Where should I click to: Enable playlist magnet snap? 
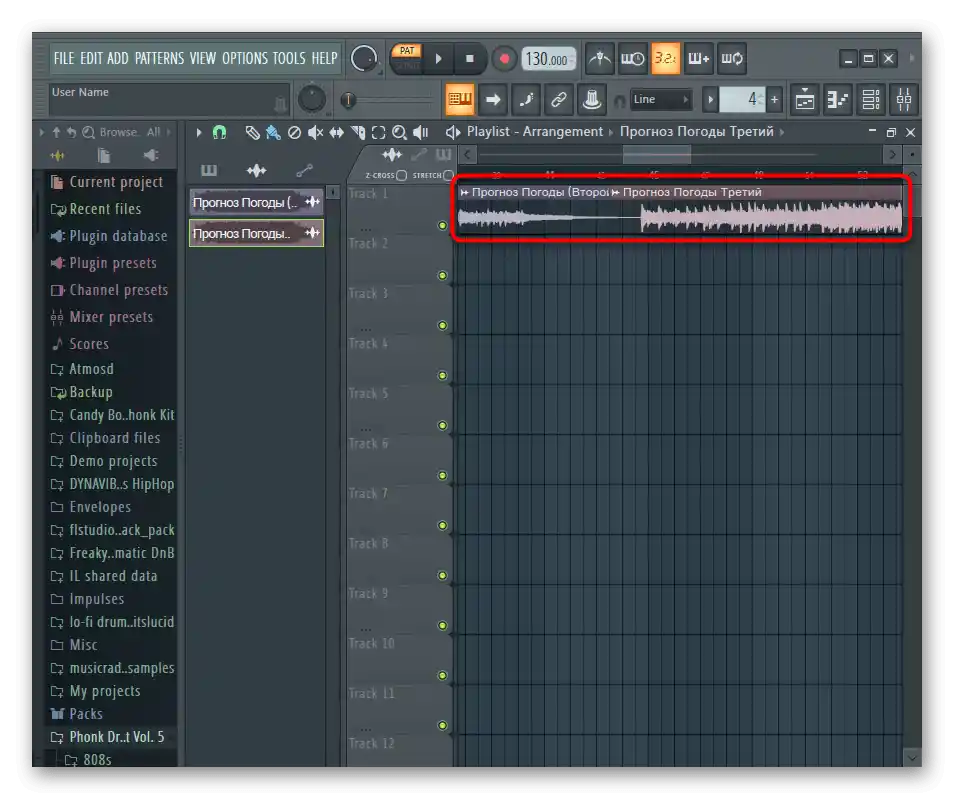click(x=219, y=132)
